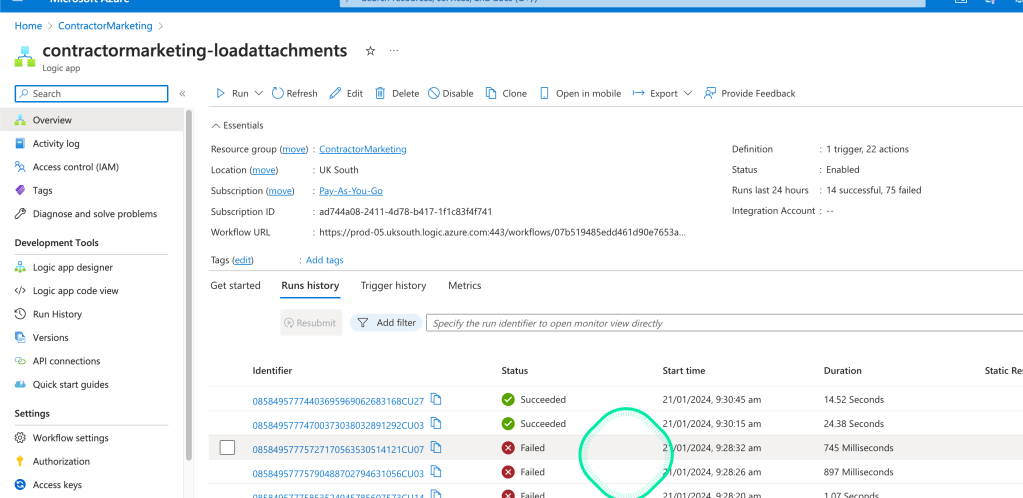Viewport: 1023px width, 498px height.
Task: Copy identifier of 9:28:26 am run
Action: [x=436, y=471]
